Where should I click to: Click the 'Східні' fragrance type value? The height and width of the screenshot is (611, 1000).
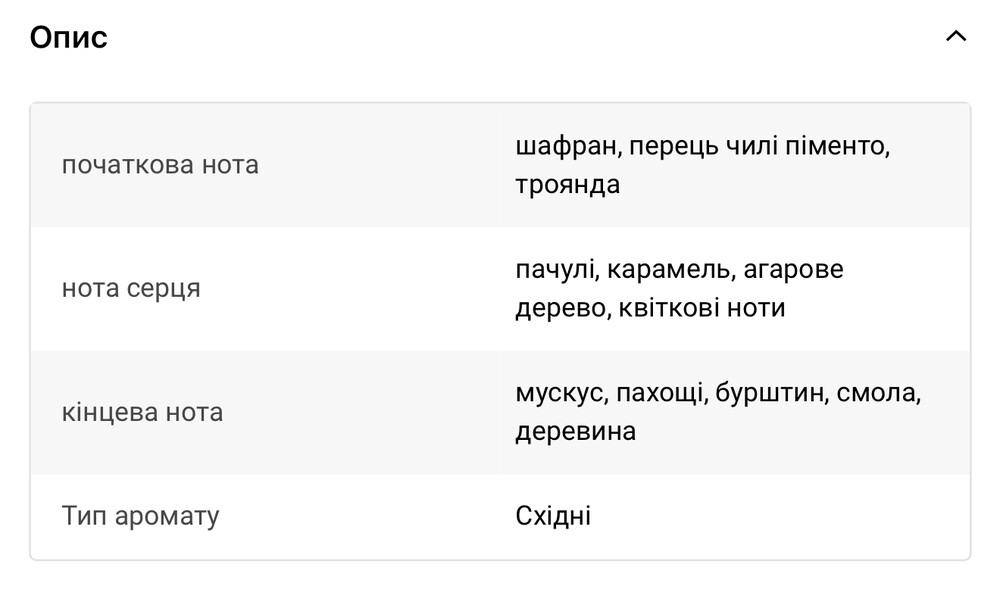[553, 516]
